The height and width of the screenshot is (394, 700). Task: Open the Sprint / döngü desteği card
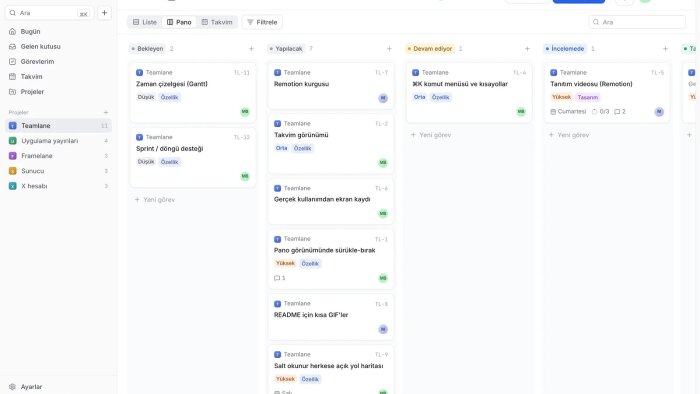(x=193, y=158)
